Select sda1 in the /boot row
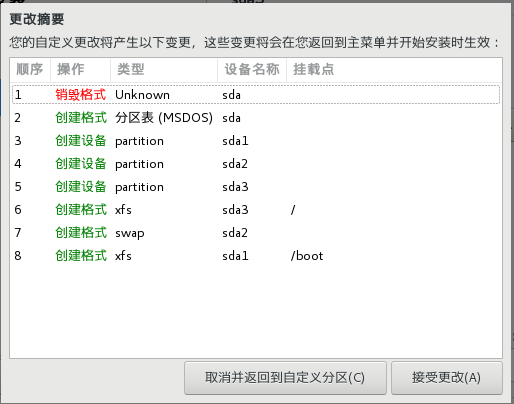The height and width of the screenshot is (404, 514). click(x=235, y=256)
